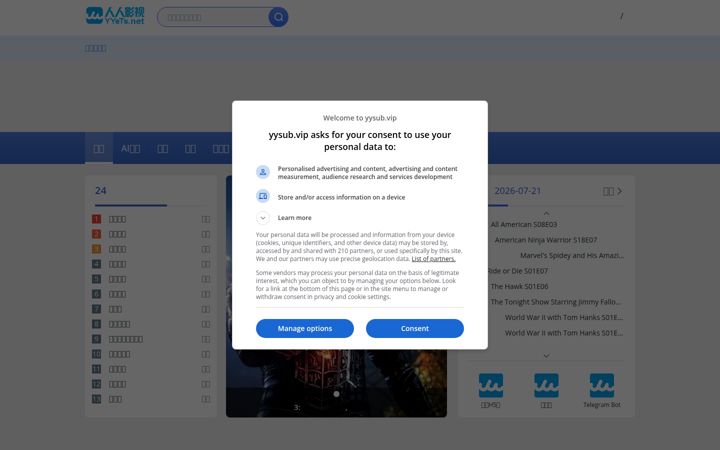Open All American S08E03

[x=523, y=225]
